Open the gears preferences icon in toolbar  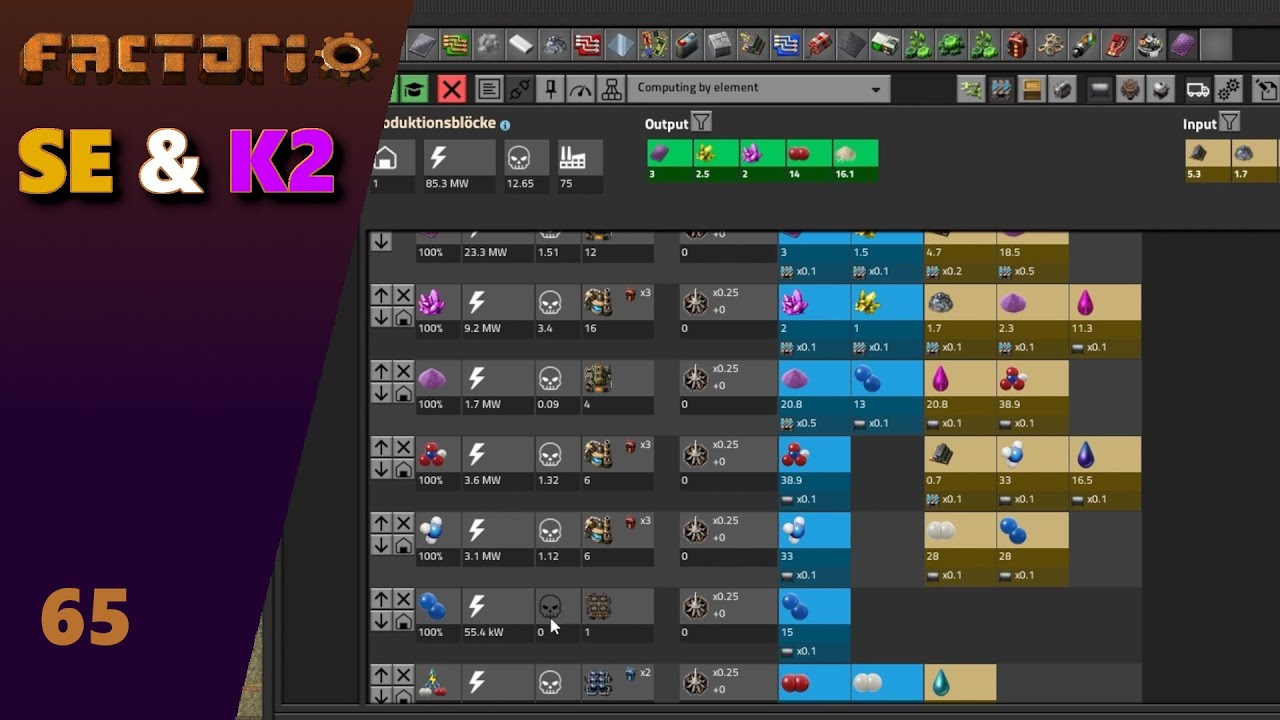click(x=1229, y=89)
